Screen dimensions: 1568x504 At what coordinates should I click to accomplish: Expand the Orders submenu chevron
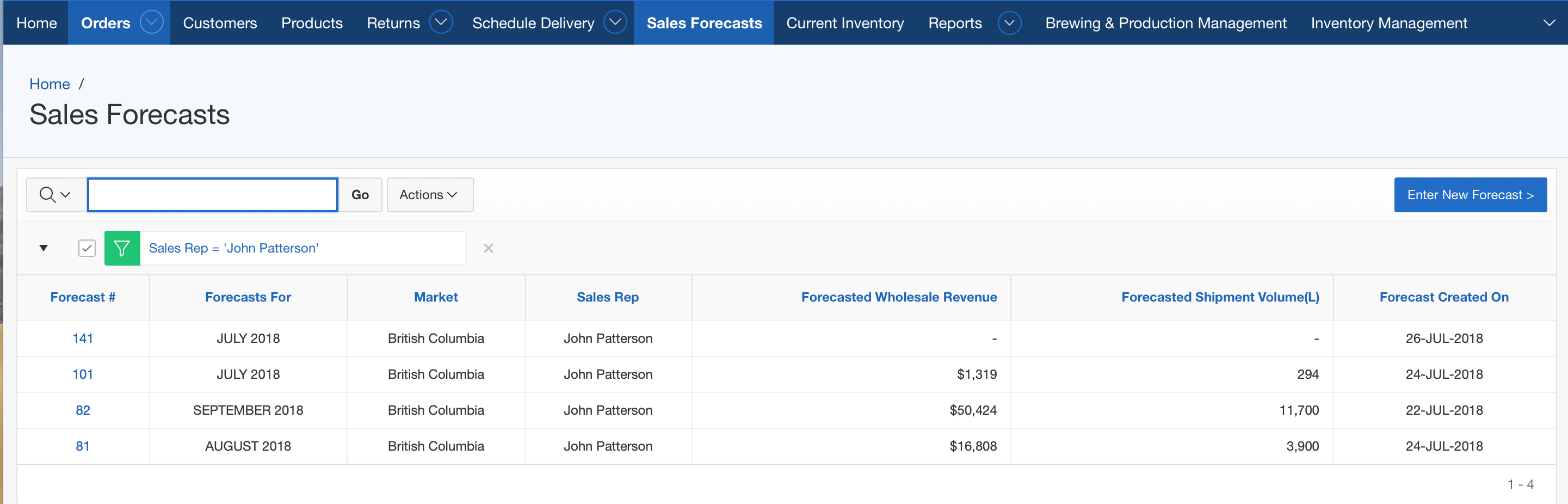pyautogui.click(x=152, y=22)
